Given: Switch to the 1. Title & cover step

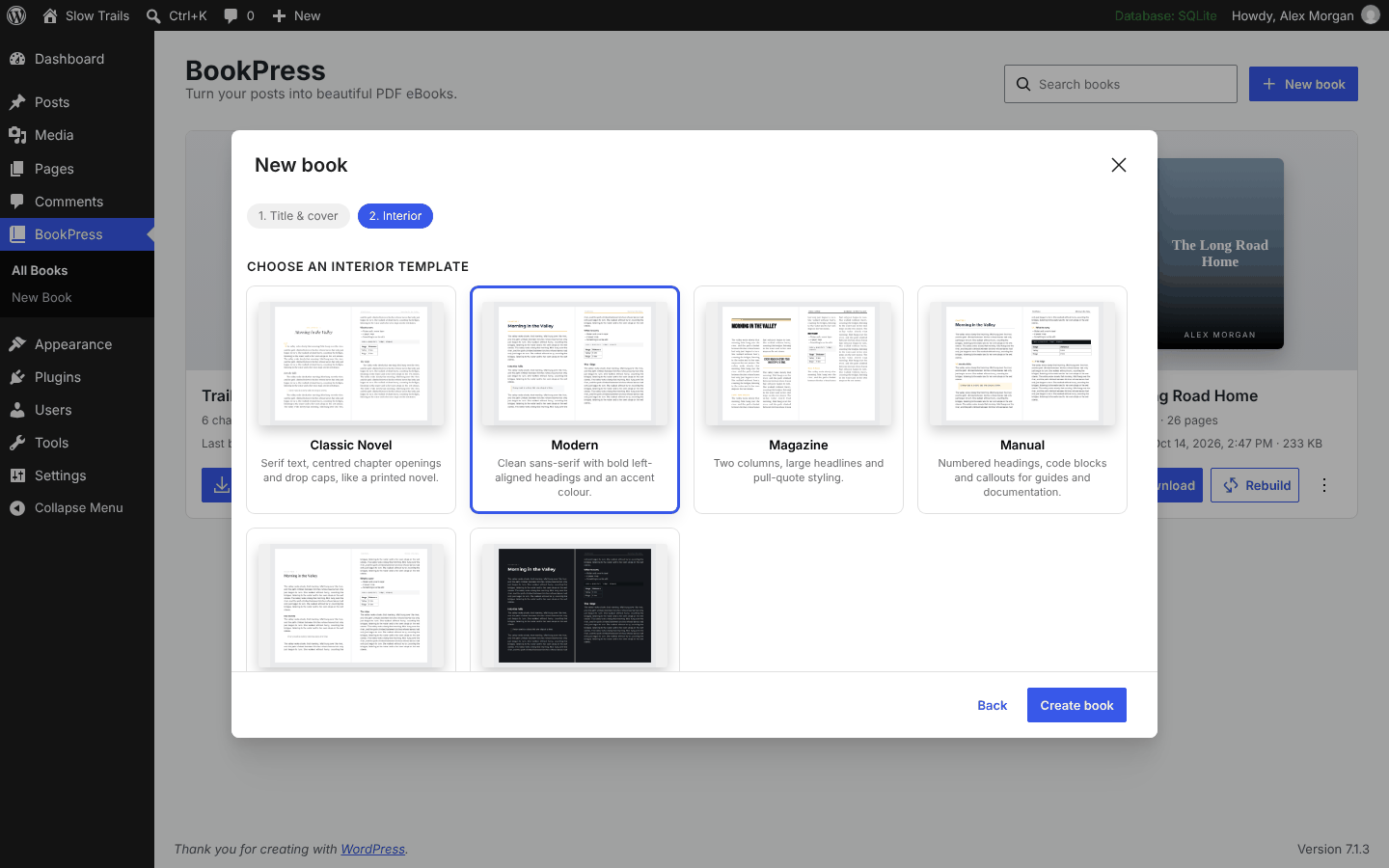Looking at the screenshot, I should pos(298,216).
